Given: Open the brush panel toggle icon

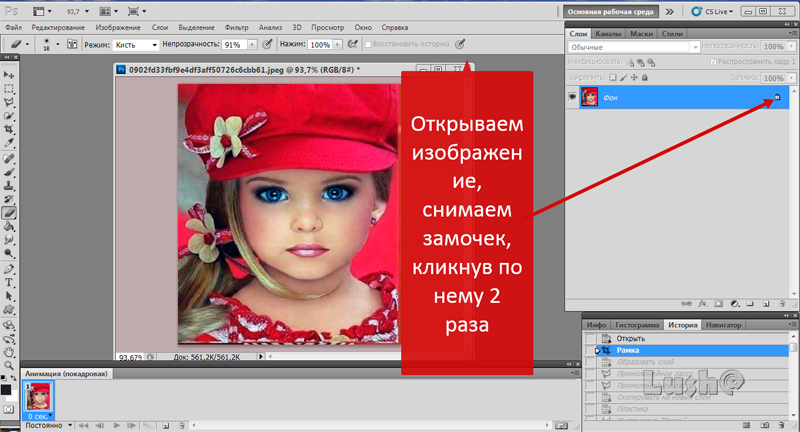Looking at the screenshot, I should [x=72, y=44].
